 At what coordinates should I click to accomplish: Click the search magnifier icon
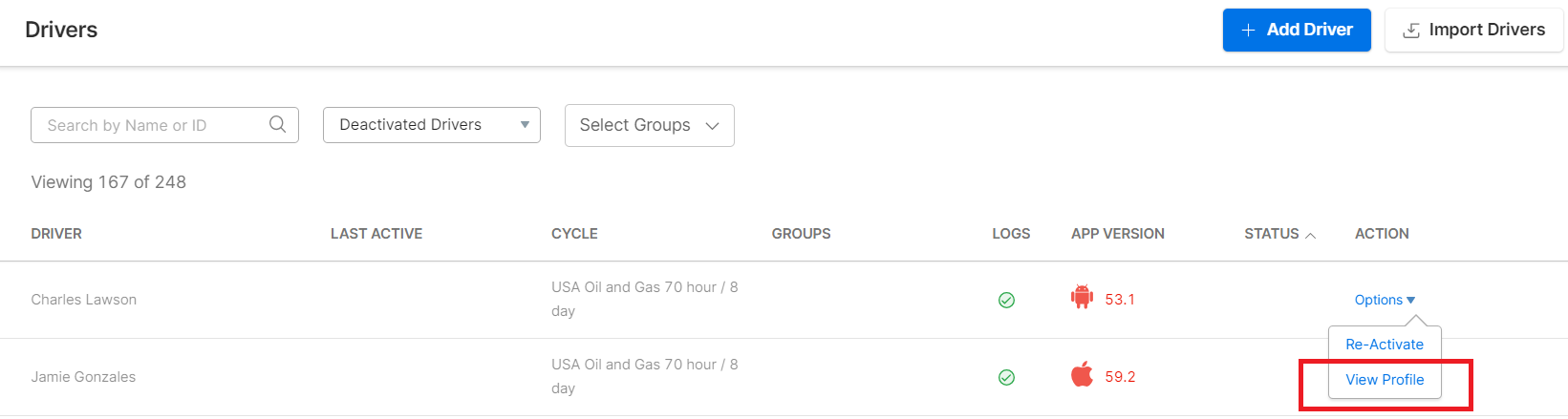click(x=277, y=124)
